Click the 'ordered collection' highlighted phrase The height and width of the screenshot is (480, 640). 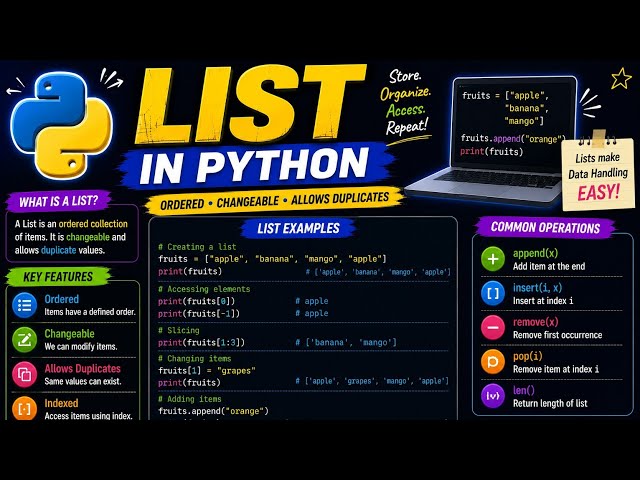[93, 224]
